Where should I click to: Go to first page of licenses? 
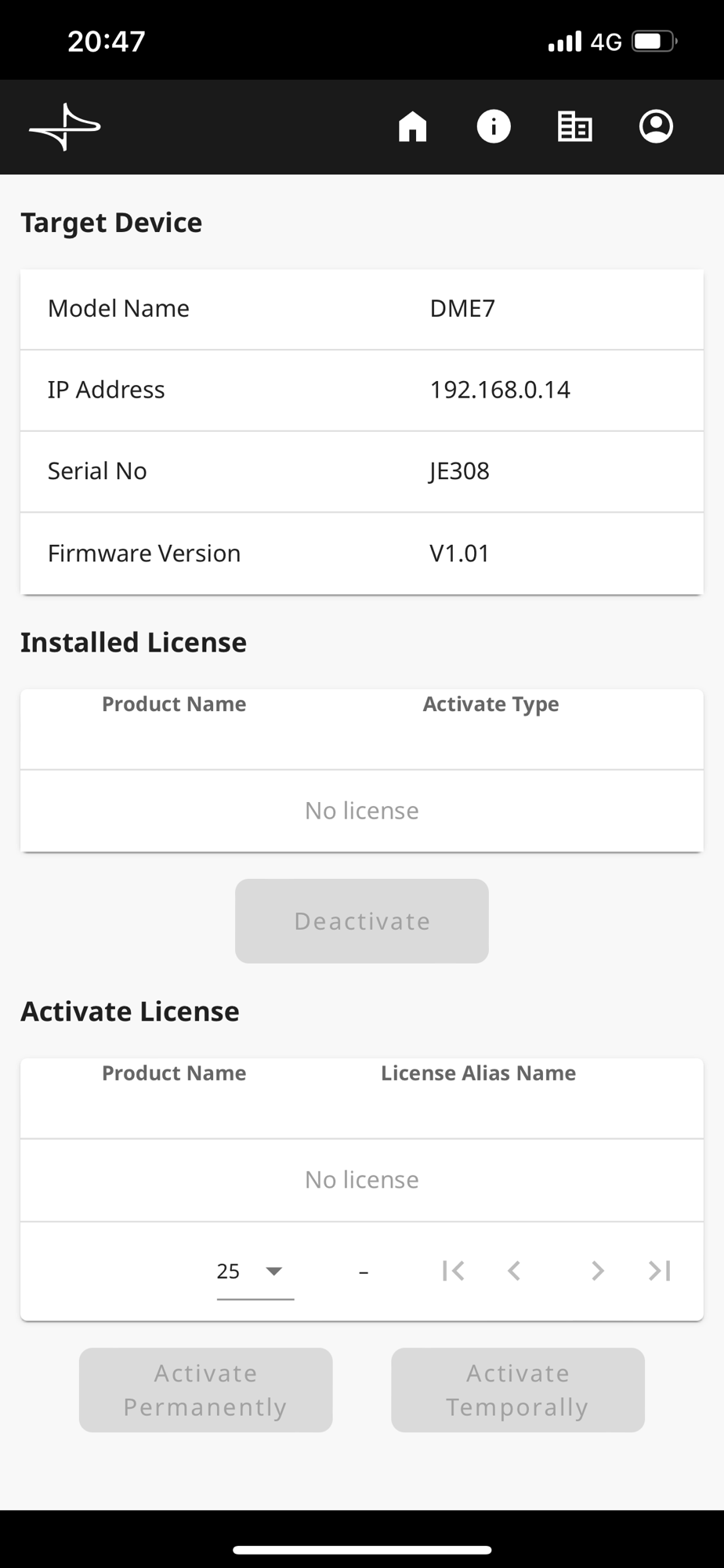pos(453,1271)
